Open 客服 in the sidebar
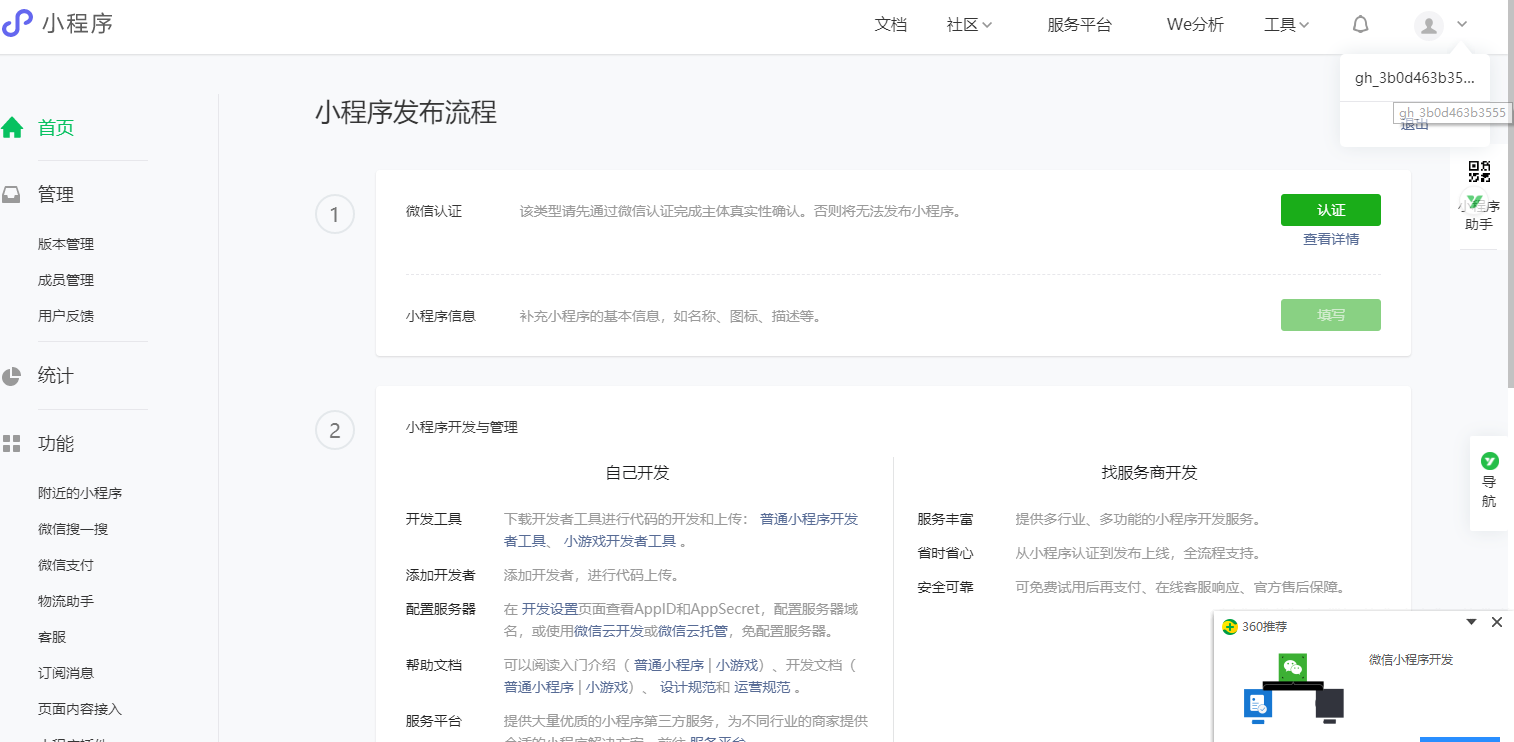Viewport: 1514px width, 742px height. [x=52, y=637]
